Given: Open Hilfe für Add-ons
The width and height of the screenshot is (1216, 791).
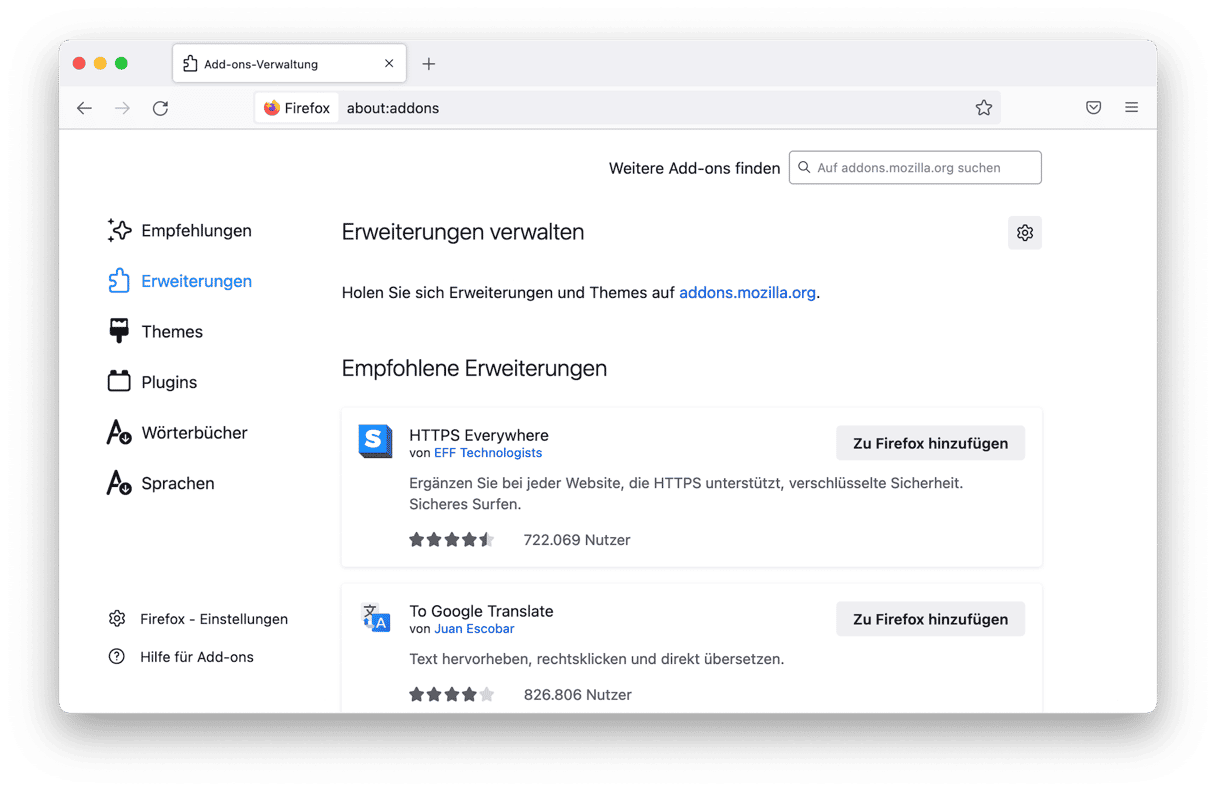Looking at the screenshot, I should point(197,657).
